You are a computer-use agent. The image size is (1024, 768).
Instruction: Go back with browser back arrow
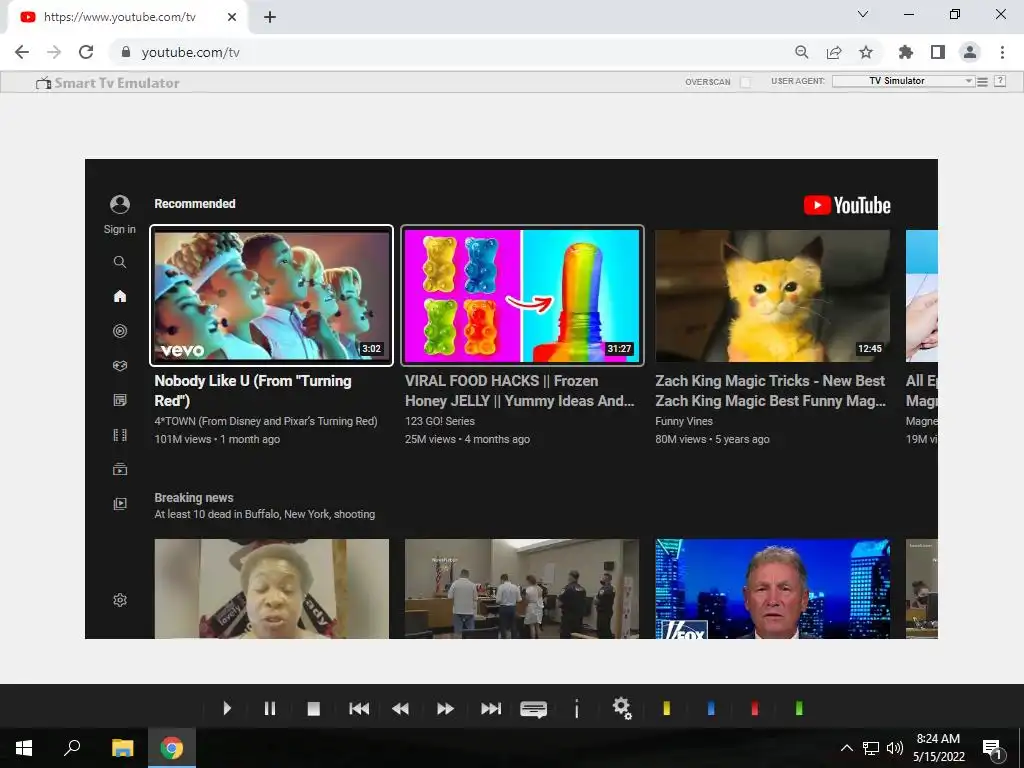(x=22, y=52)
